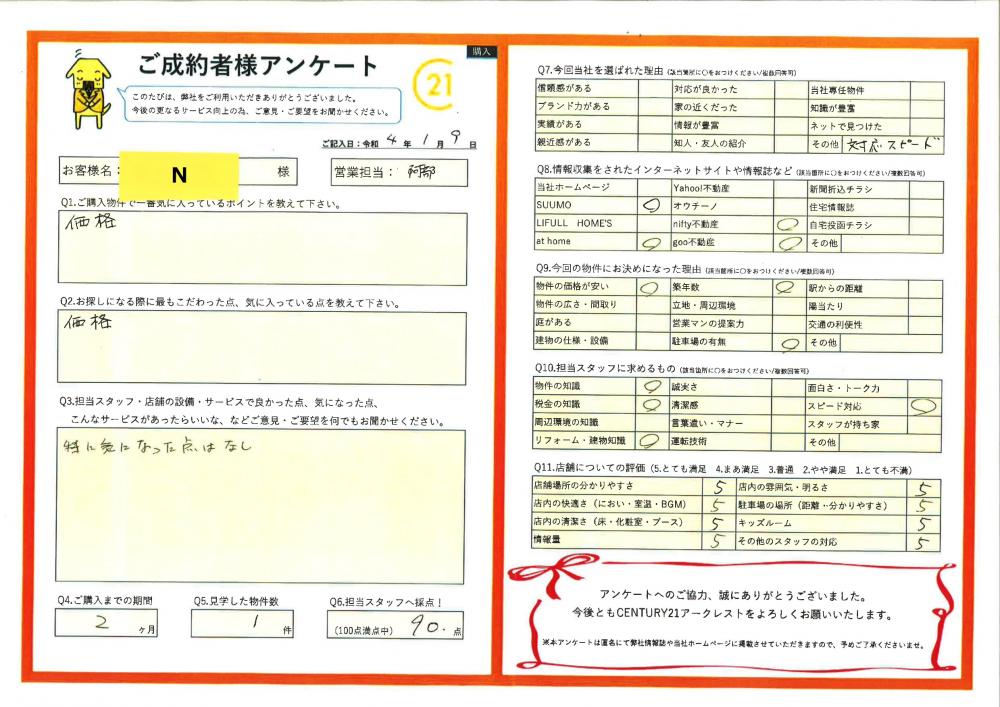1000x707 pixels.
Task: Click the ご成約者様アンケート title heading
Action: 258,67
